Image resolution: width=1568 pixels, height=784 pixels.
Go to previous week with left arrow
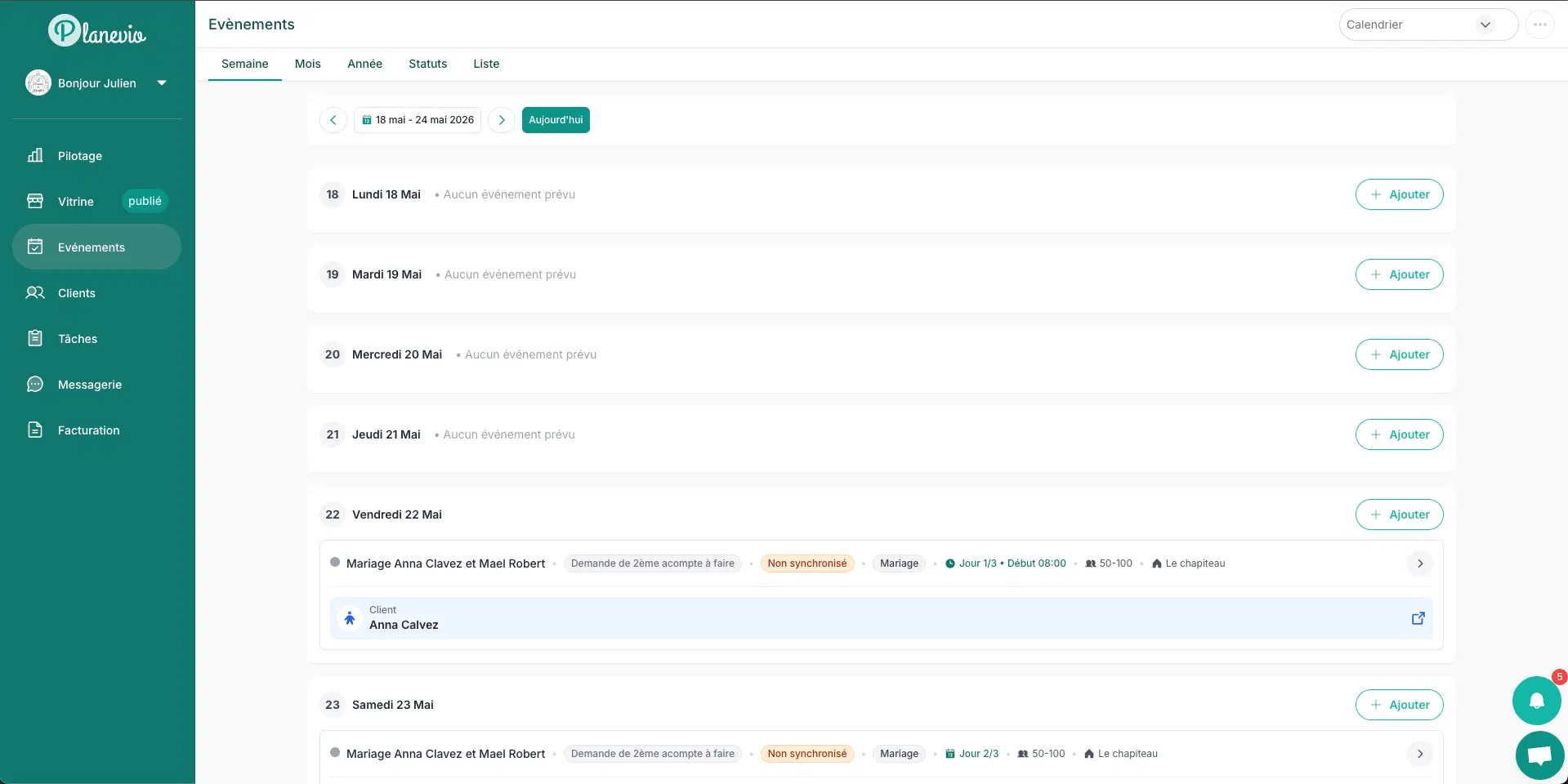coord(333,120)
